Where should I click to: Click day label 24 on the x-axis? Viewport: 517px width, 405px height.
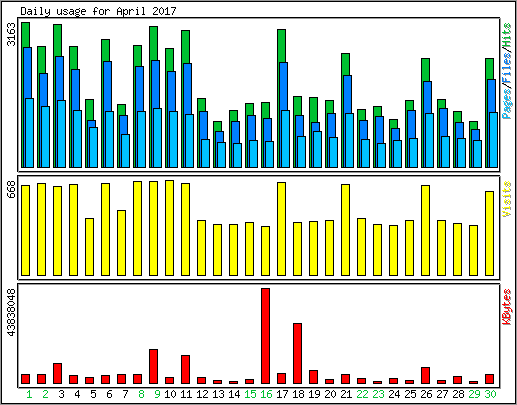[394, 394]
